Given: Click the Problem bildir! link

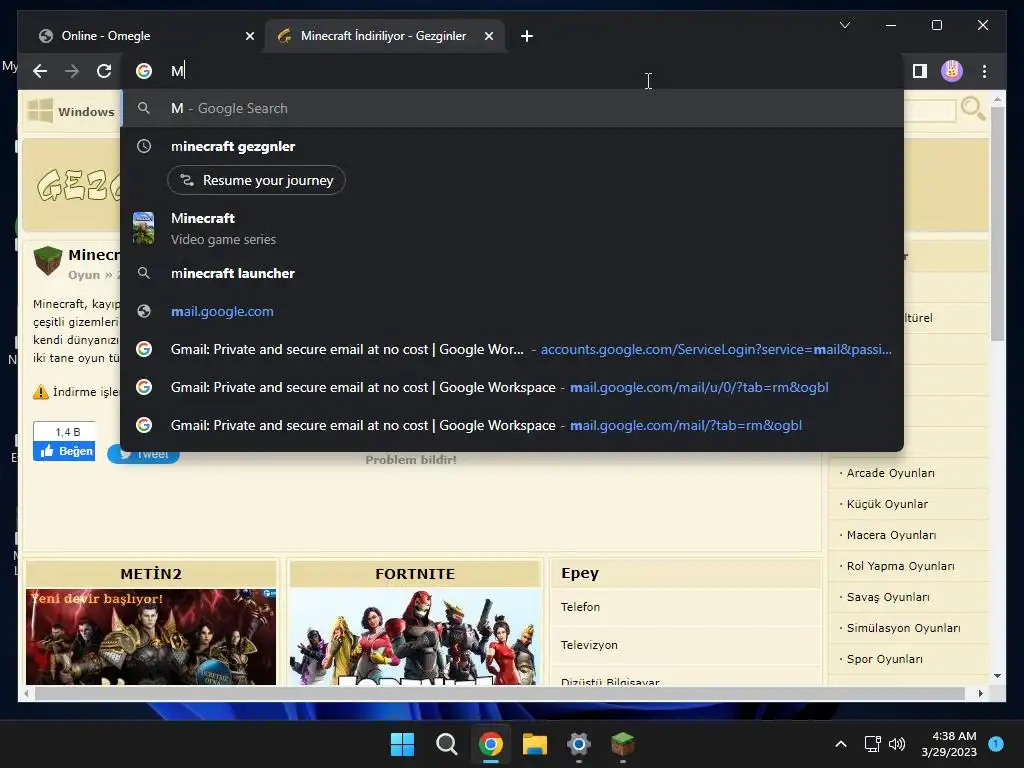Looking at the screenshot, I should (411, 460).
